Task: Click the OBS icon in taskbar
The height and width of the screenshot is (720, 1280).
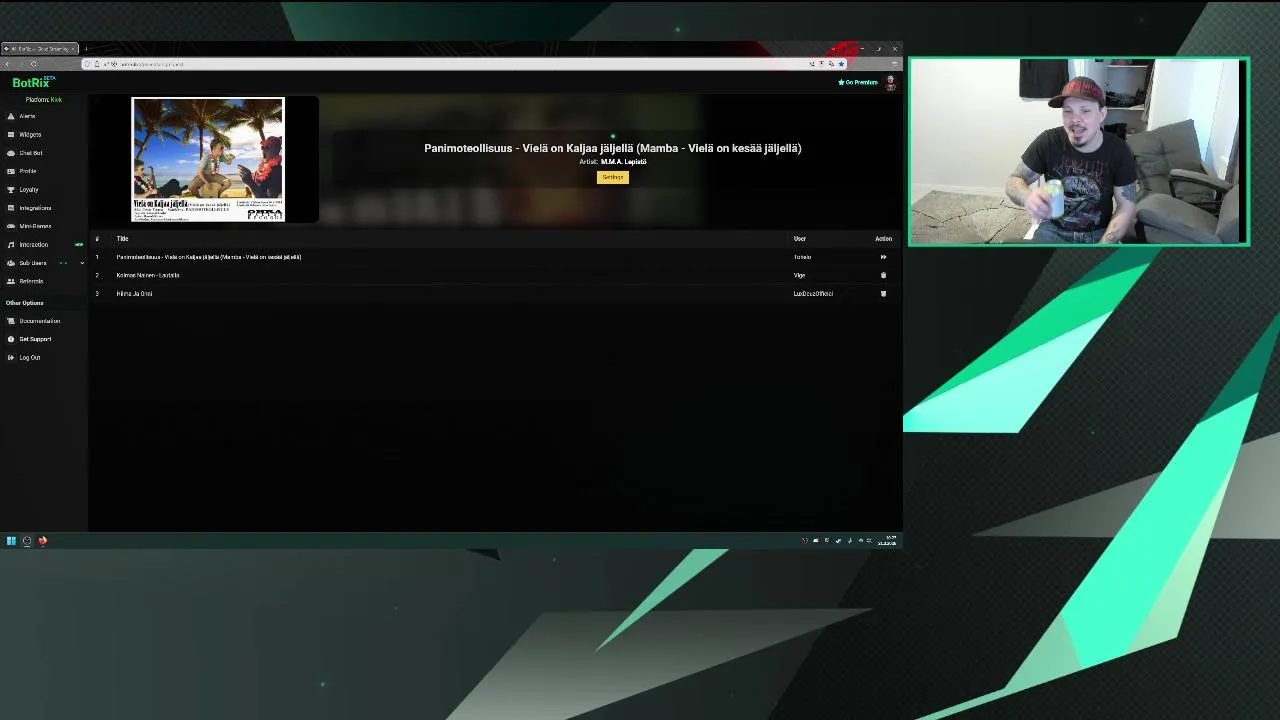Action: (27, 541)
